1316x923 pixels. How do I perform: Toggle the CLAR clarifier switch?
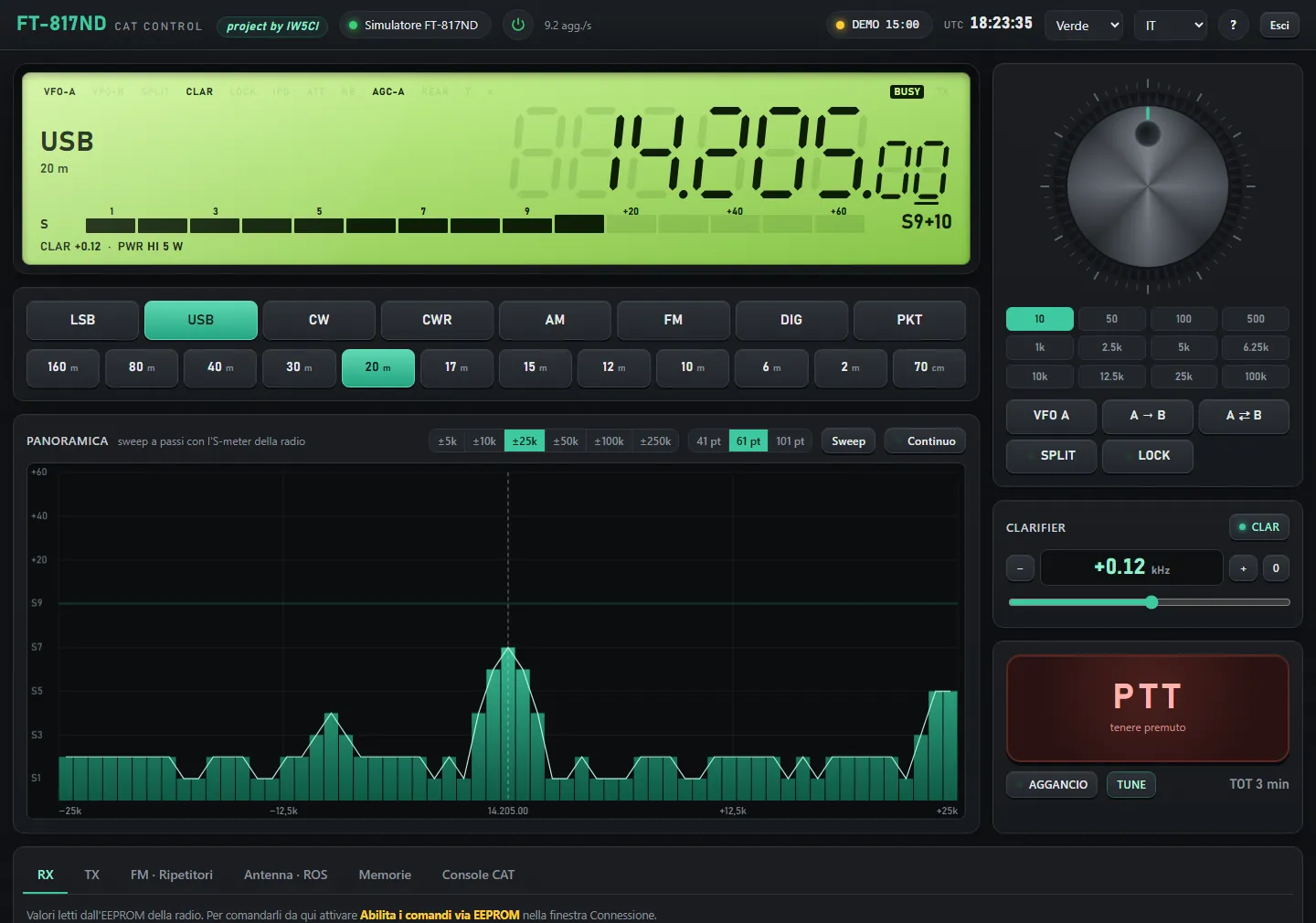[1259, 527]
